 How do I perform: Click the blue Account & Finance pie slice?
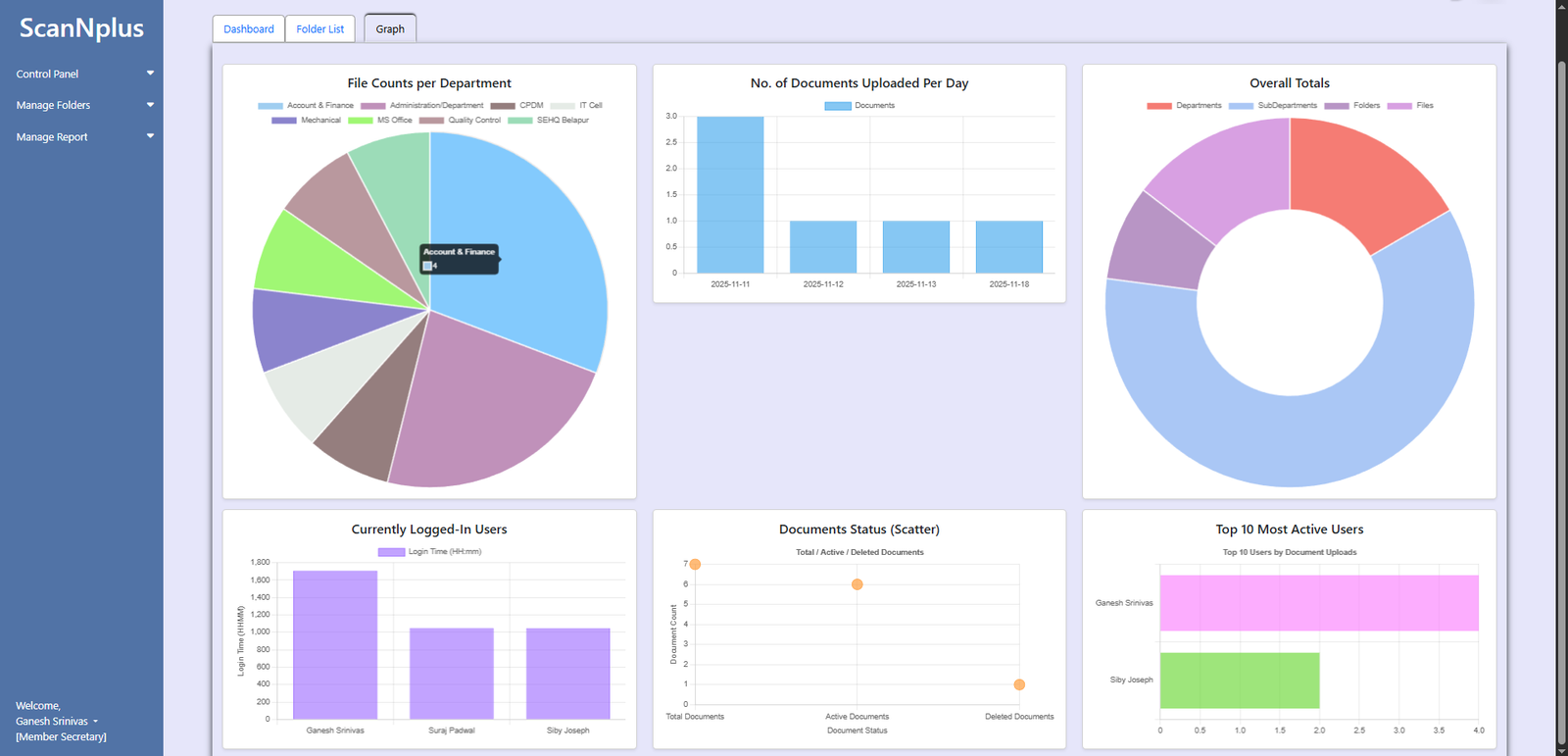529,245
